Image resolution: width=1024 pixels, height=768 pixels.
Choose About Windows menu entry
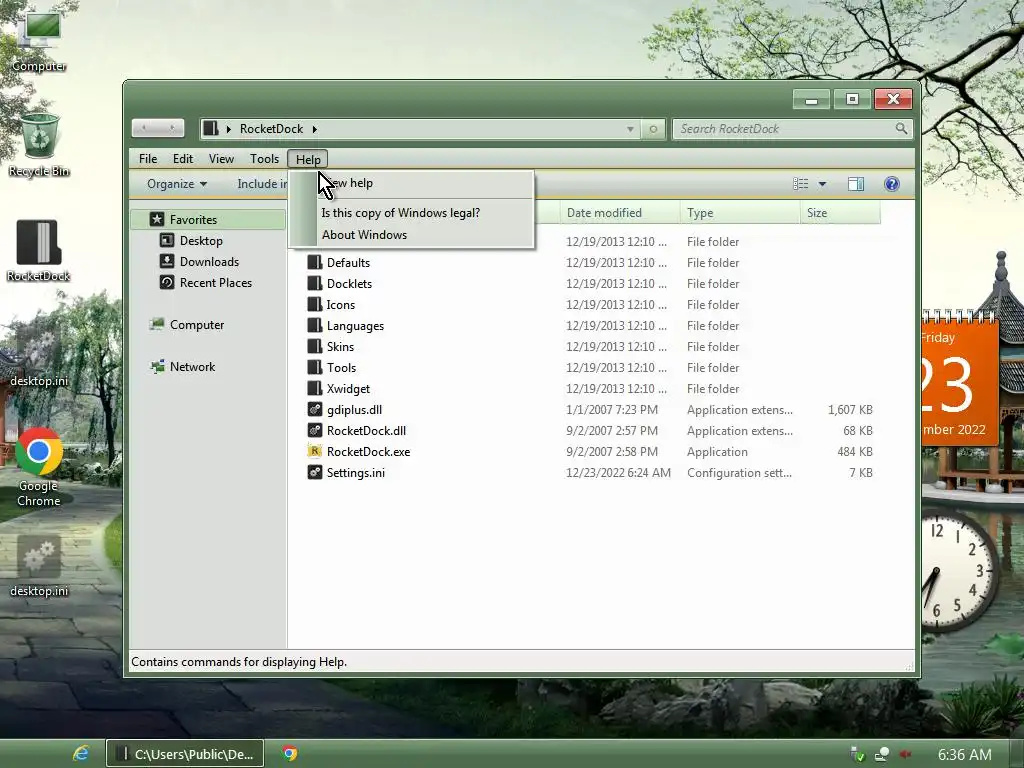tap(411, 235)
